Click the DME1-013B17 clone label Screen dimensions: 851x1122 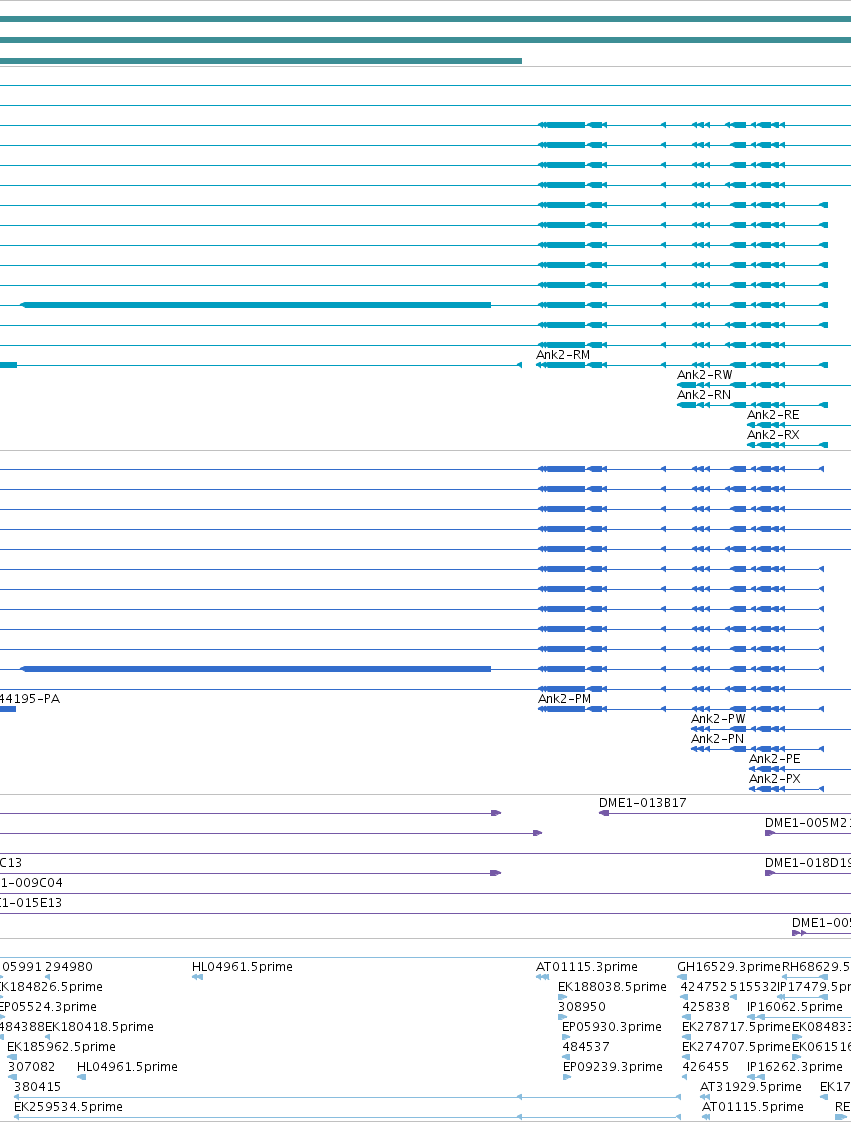[x=643, y=804]
